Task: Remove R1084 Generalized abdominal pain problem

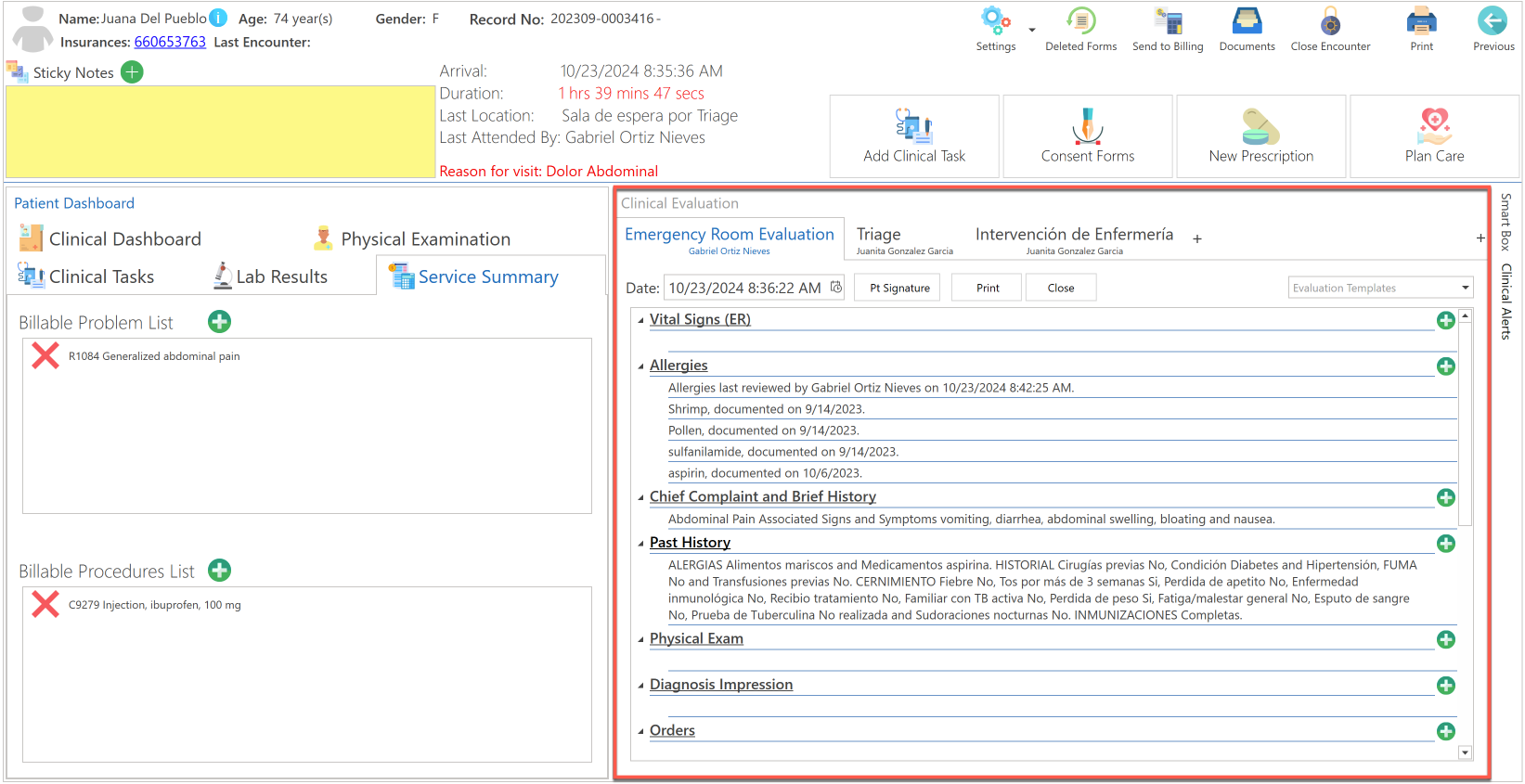Action: [45, 355]
